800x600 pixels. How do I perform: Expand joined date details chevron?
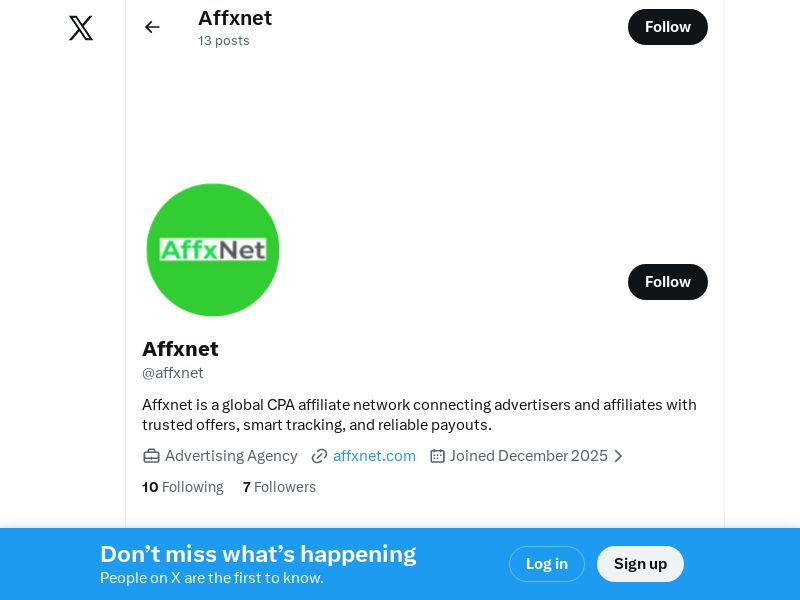(x=618, y=456)
